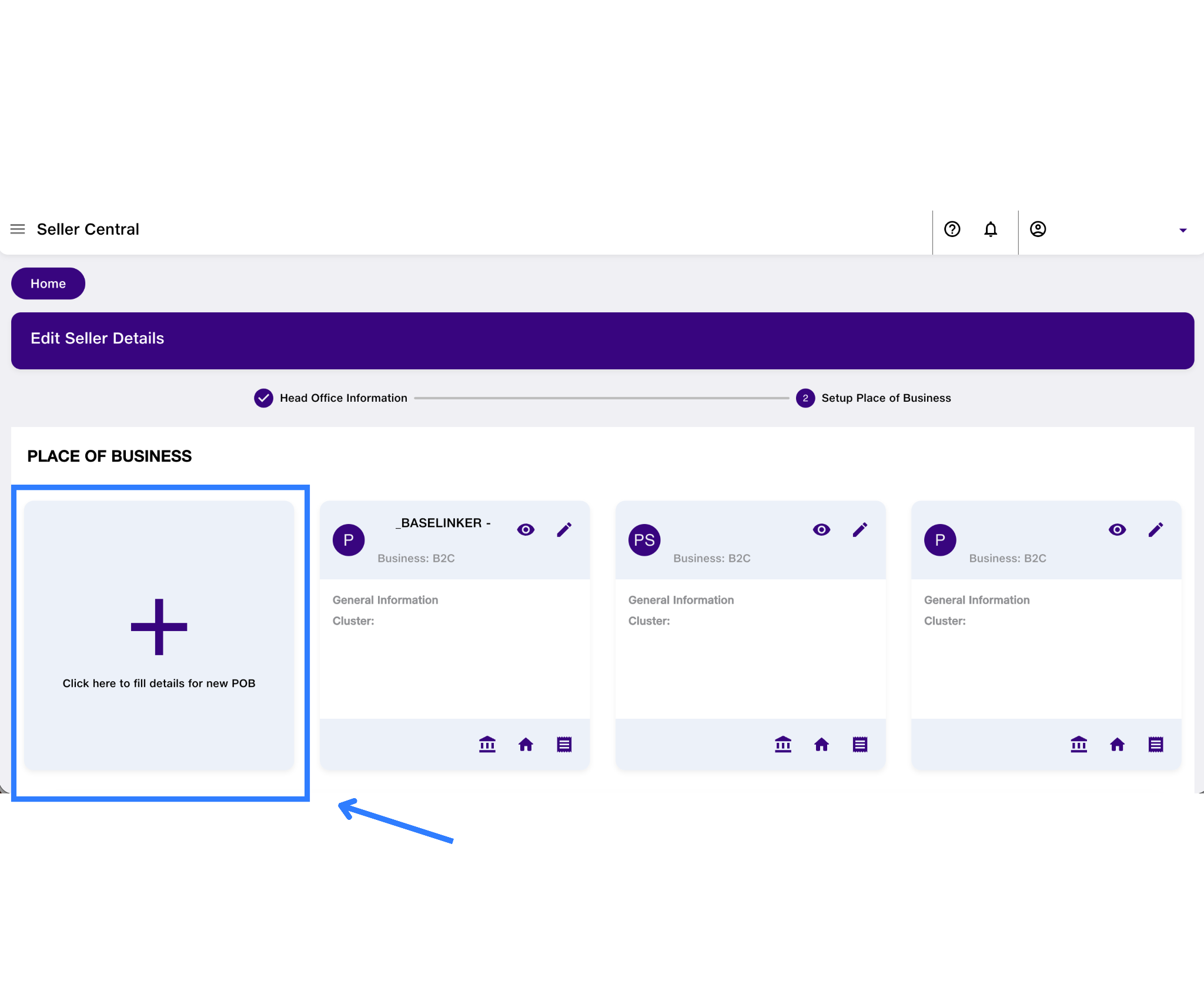Select the bank icon on the BASELINKER card

487,743
